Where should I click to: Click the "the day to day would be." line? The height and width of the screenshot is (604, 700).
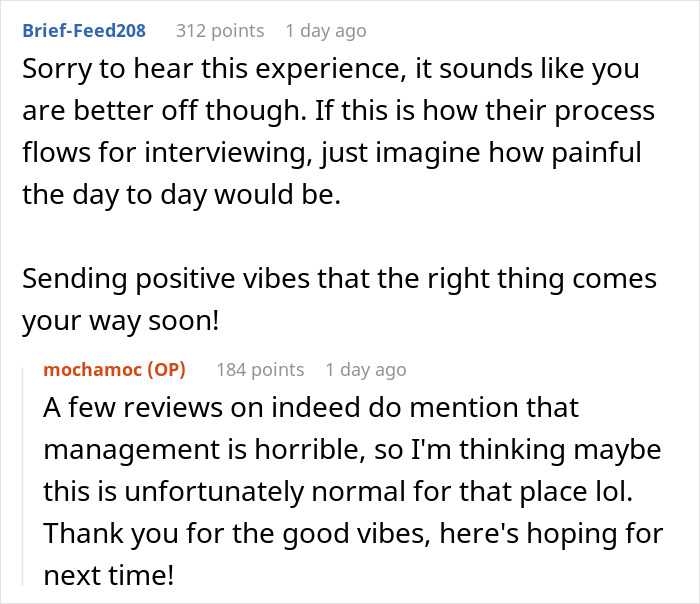(181, 195)
